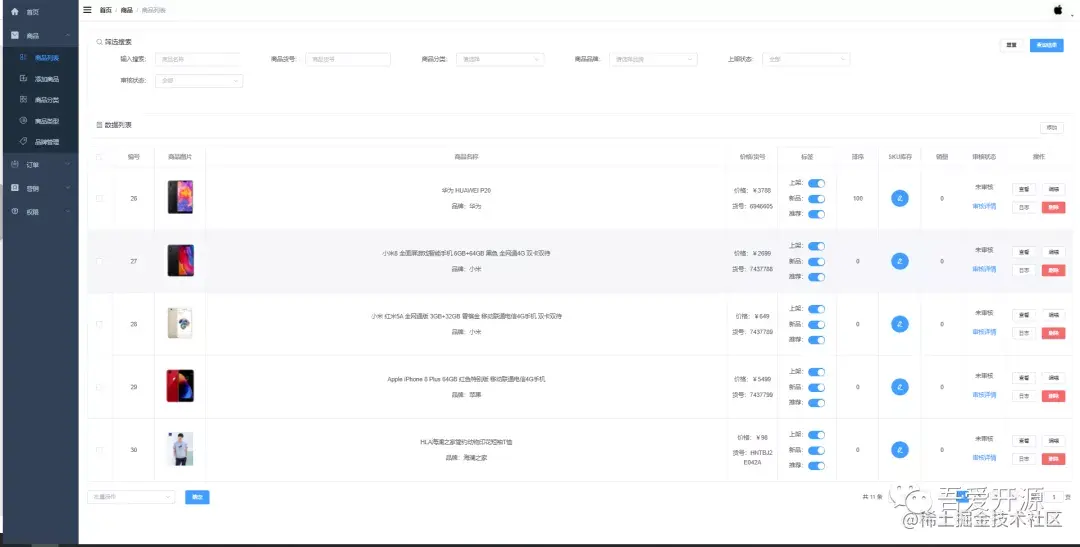Click the 小米8 product image in row 27
1080x547 pixels.
[180, 260]
